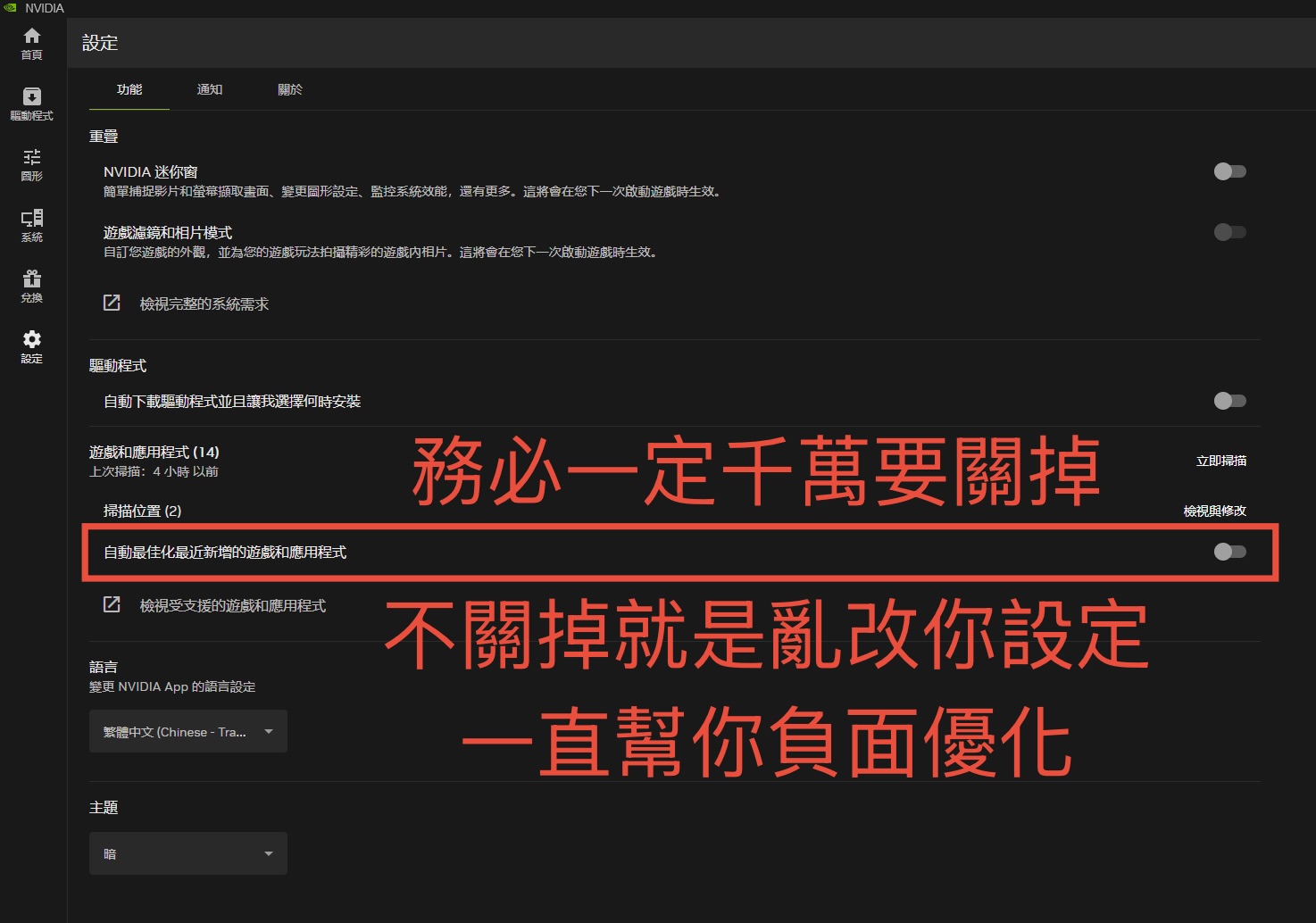Screen dimensions: 1316x923
Task: Open the 圖形 graphics sidebar icon
Action: pos(32,163)
